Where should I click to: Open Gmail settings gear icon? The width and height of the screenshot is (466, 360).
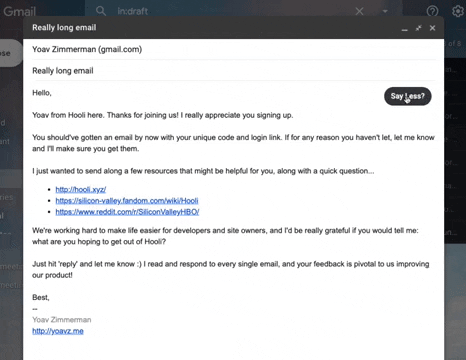click(458, 11)
